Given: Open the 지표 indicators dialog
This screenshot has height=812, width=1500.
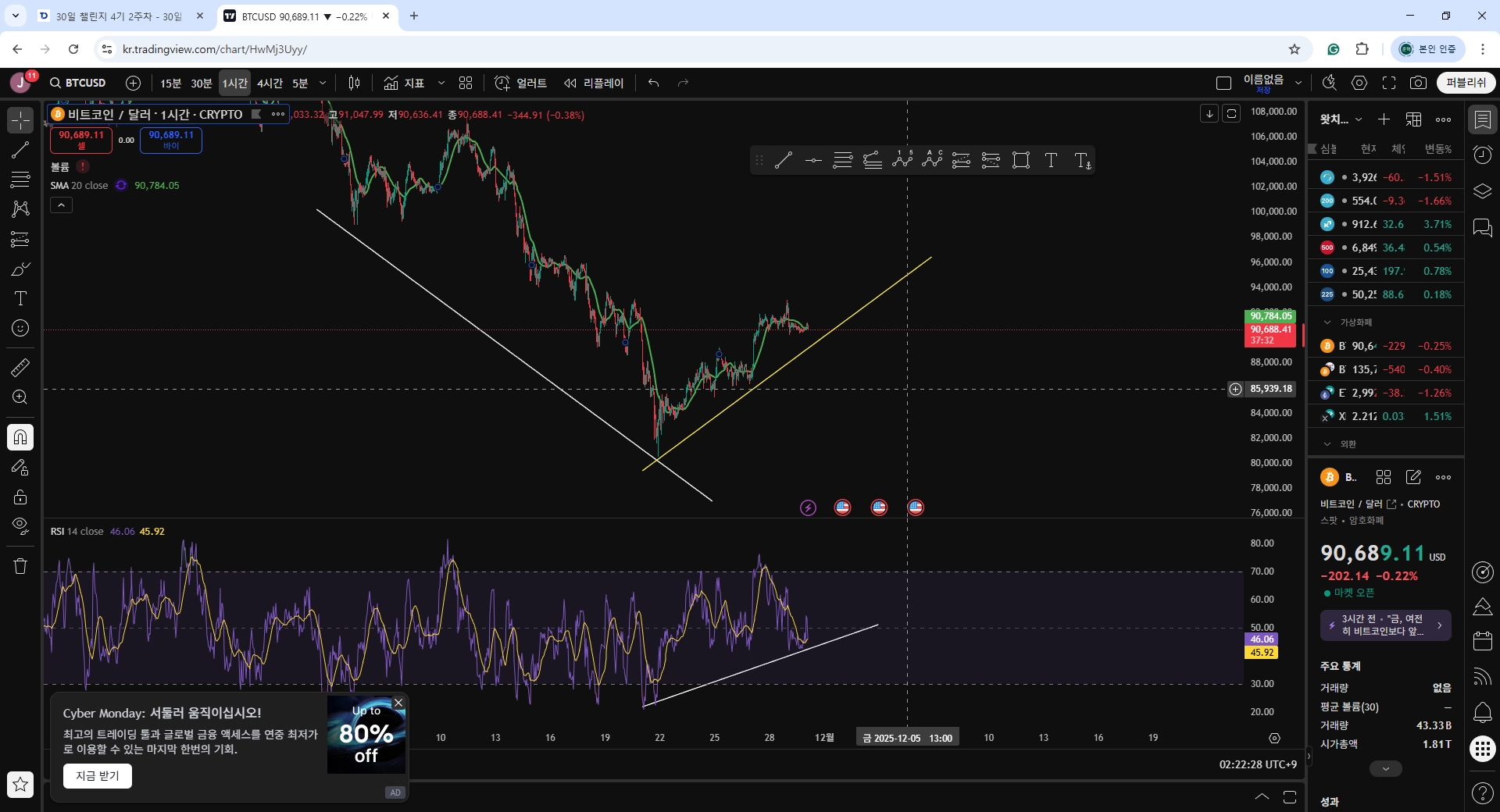Looking at the screenshot, I should [x=405, y=83].
